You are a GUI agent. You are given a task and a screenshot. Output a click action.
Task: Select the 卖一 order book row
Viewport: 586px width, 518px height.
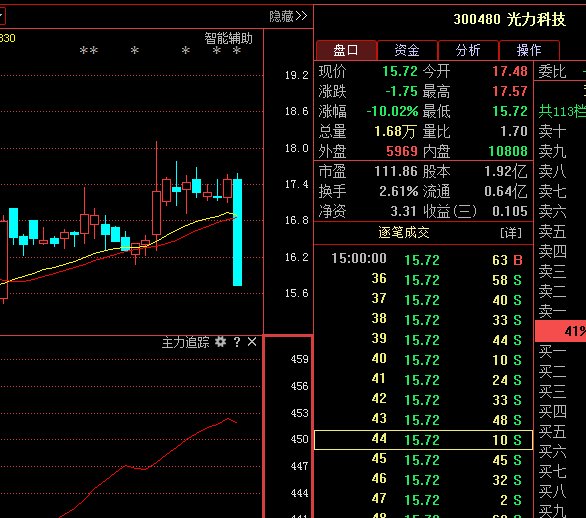561,312
